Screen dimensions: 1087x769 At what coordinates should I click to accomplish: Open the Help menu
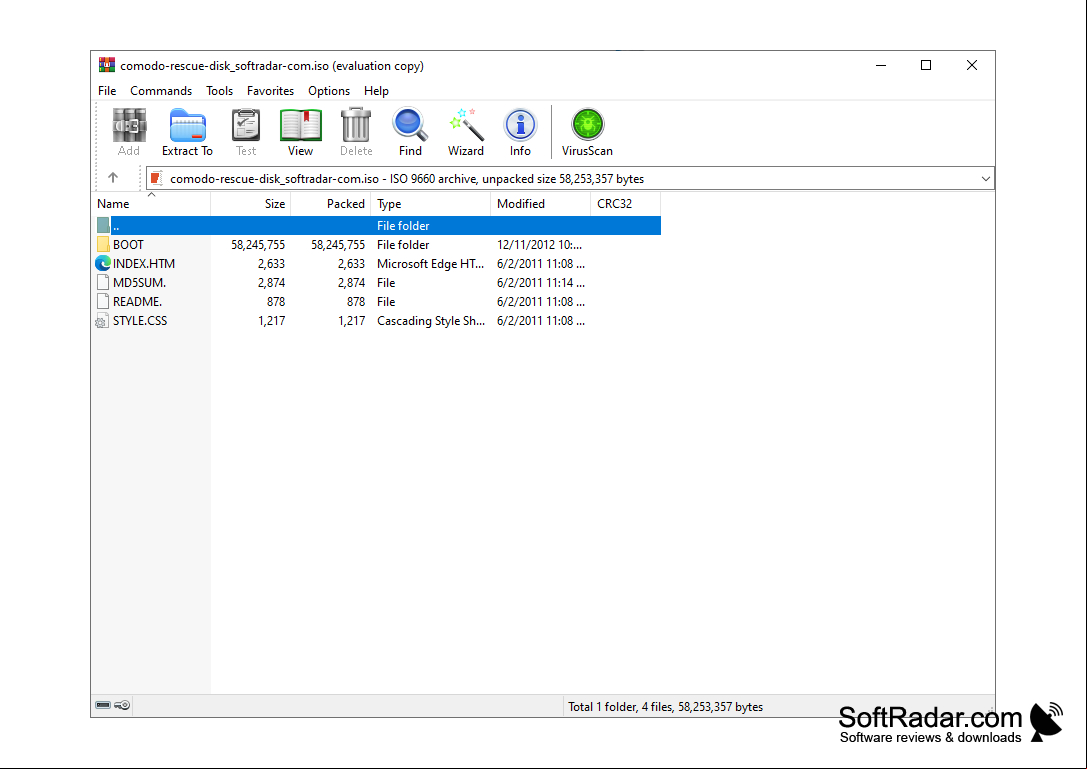click(x=376, y=91)
